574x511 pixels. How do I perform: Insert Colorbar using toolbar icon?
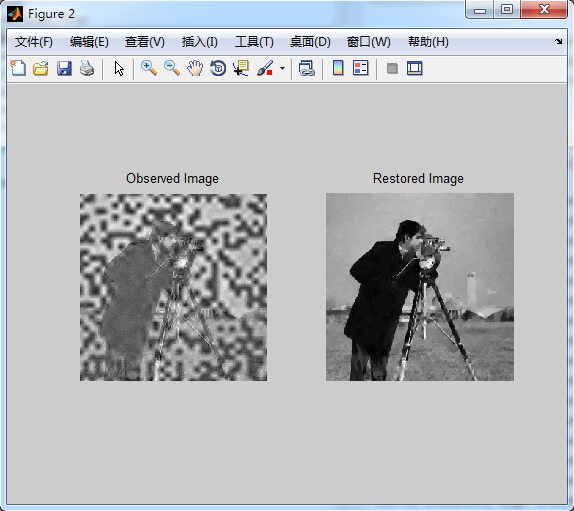point(338,68)
